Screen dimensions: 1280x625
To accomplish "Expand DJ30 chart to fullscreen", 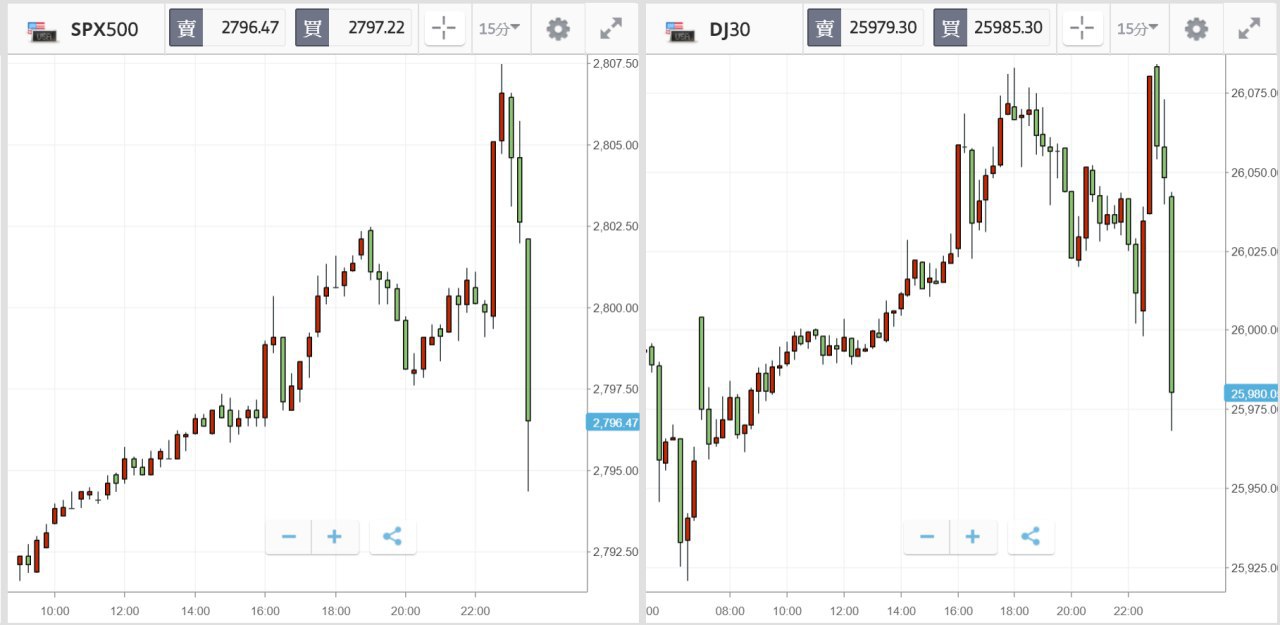I will click(1249, 29).
